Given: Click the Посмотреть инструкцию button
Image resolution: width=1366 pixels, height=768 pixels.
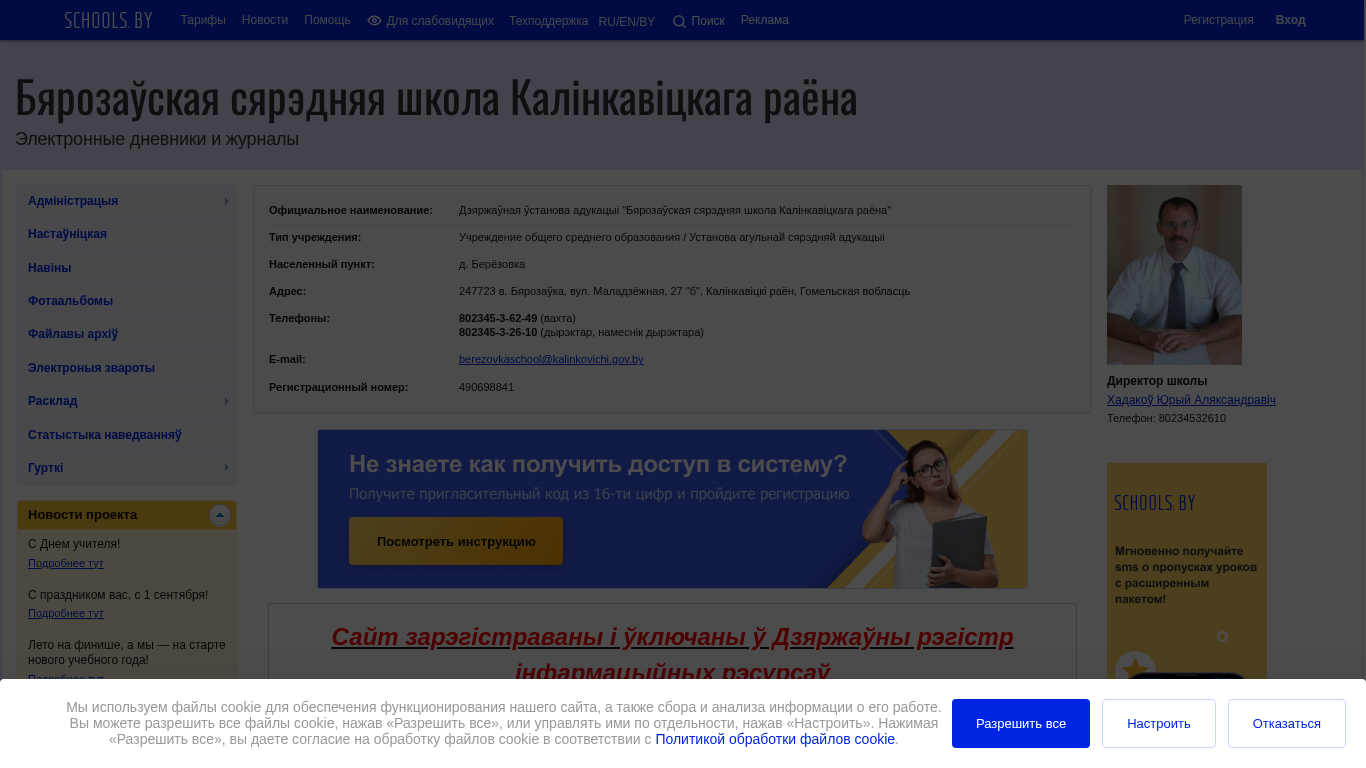Looking at the screenshot, I should (456, 541).
